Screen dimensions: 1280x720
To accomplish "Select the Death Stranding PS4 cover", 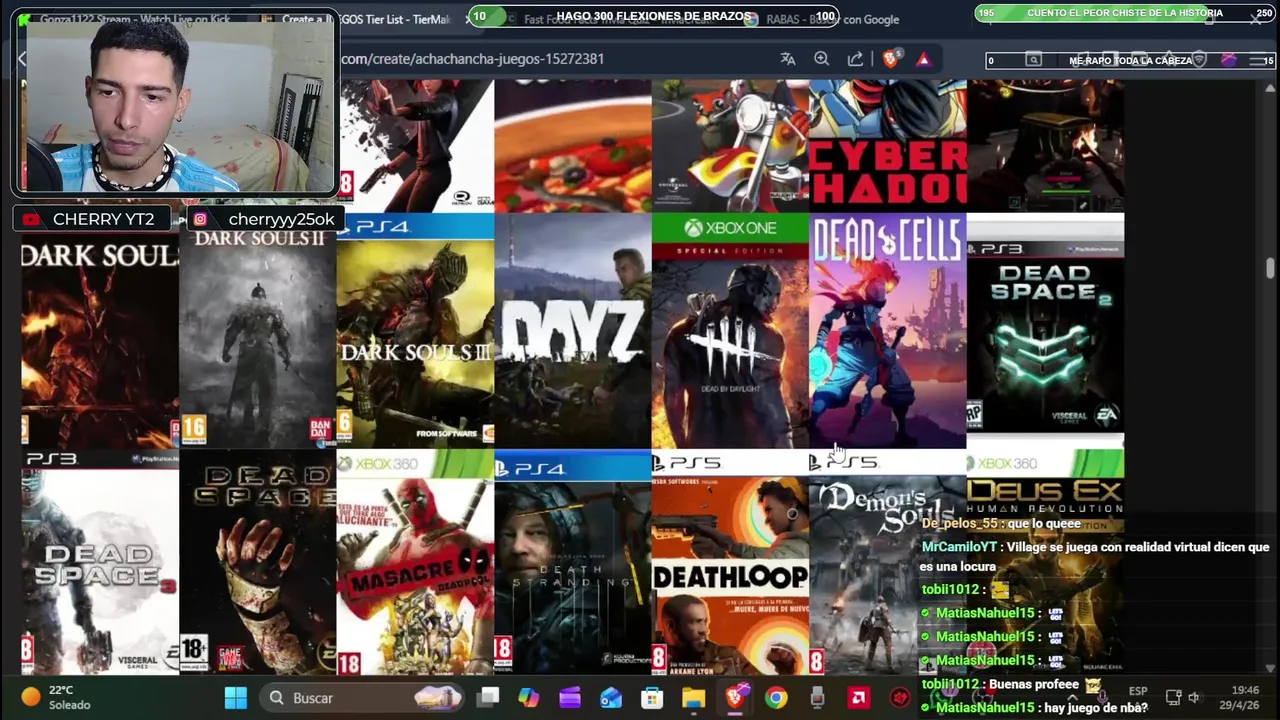I will click(573, 562).
